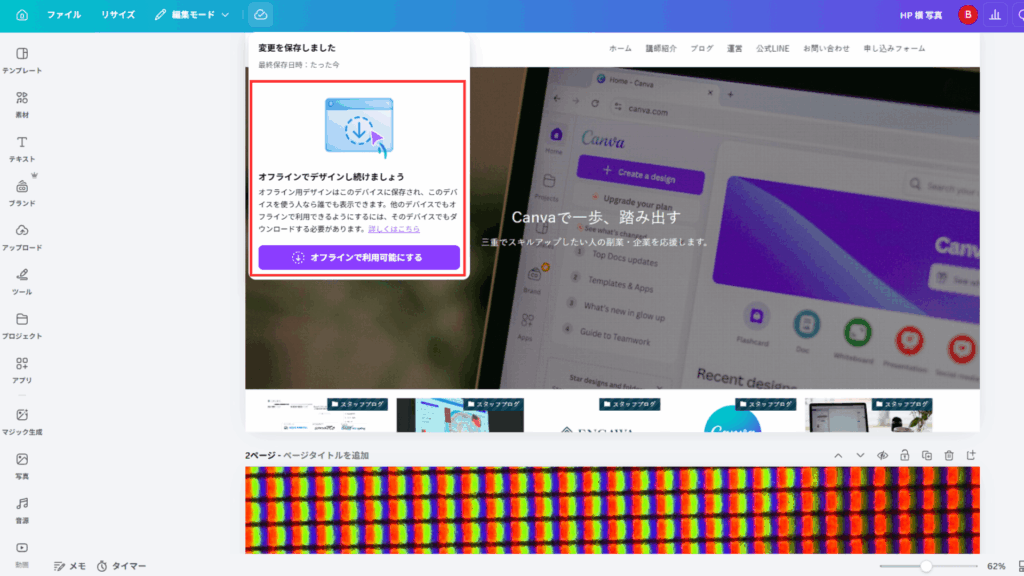
Task: Open the リサイズ menu
Action: click(118, 15)
